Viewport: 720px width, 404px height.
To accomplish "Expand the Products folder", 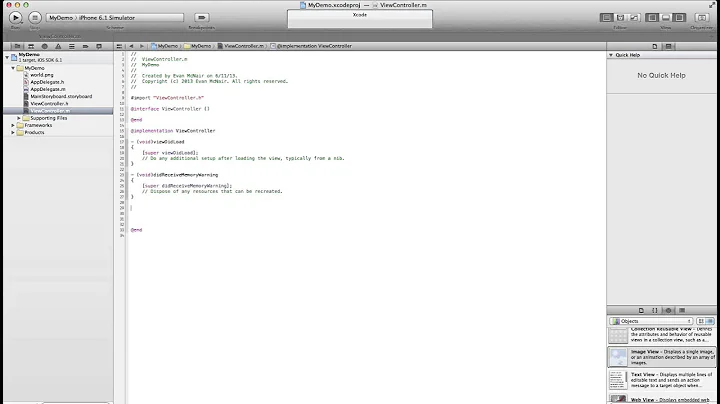I will (x=13, y=133).
